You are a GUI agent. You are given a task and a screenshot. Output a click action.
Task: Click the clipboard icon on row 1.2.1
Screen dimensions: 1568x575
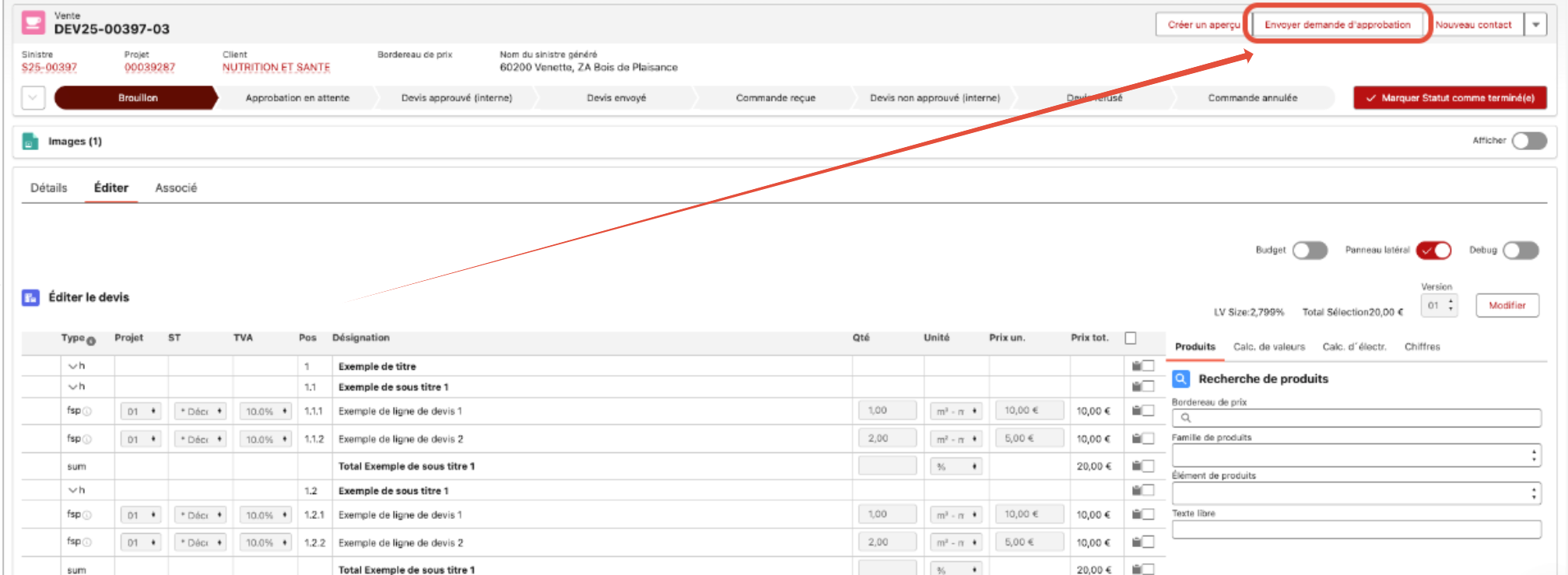tap(1137, 514)
